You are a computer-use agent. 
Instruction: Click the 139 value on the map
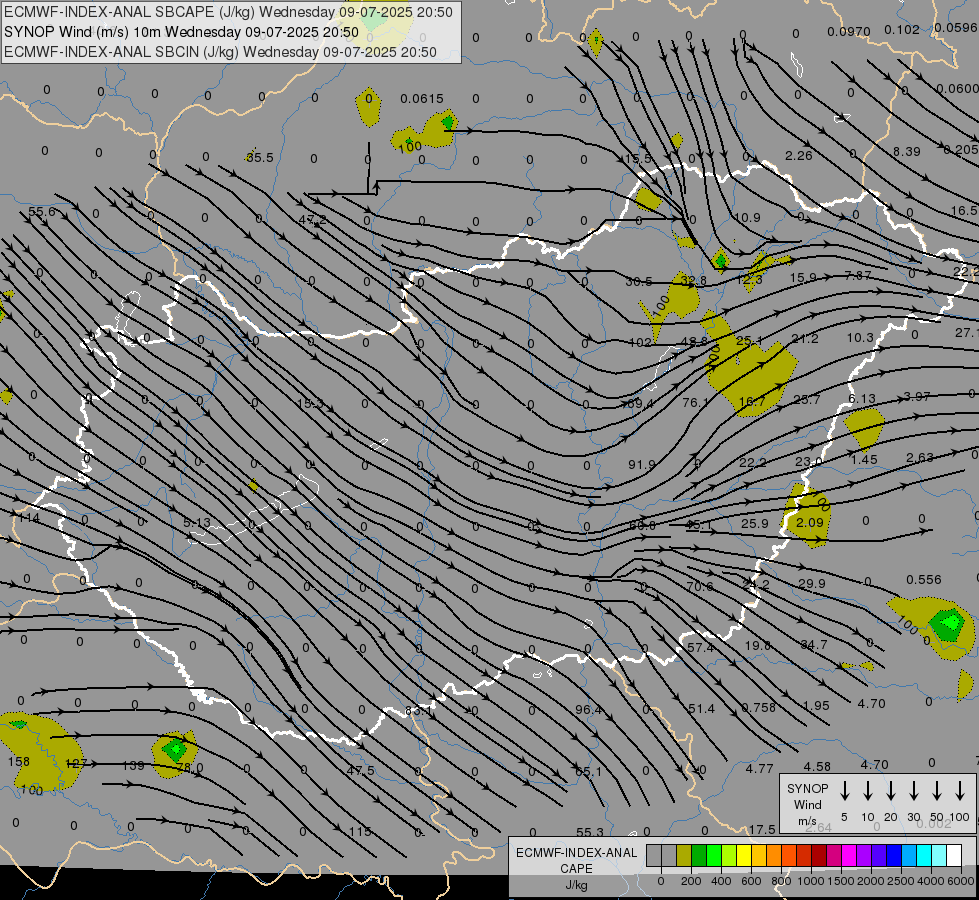point(133,765)
